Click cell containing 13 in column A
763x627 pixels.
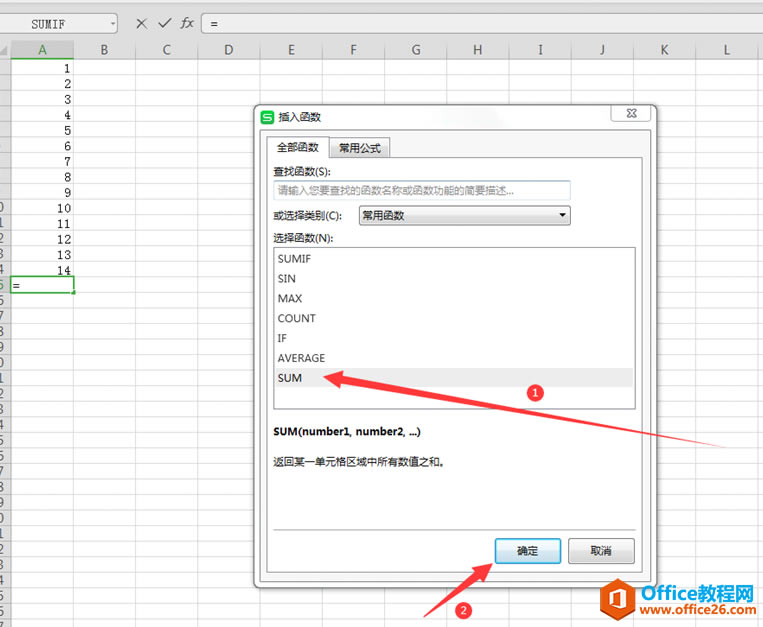coord(42,254)
